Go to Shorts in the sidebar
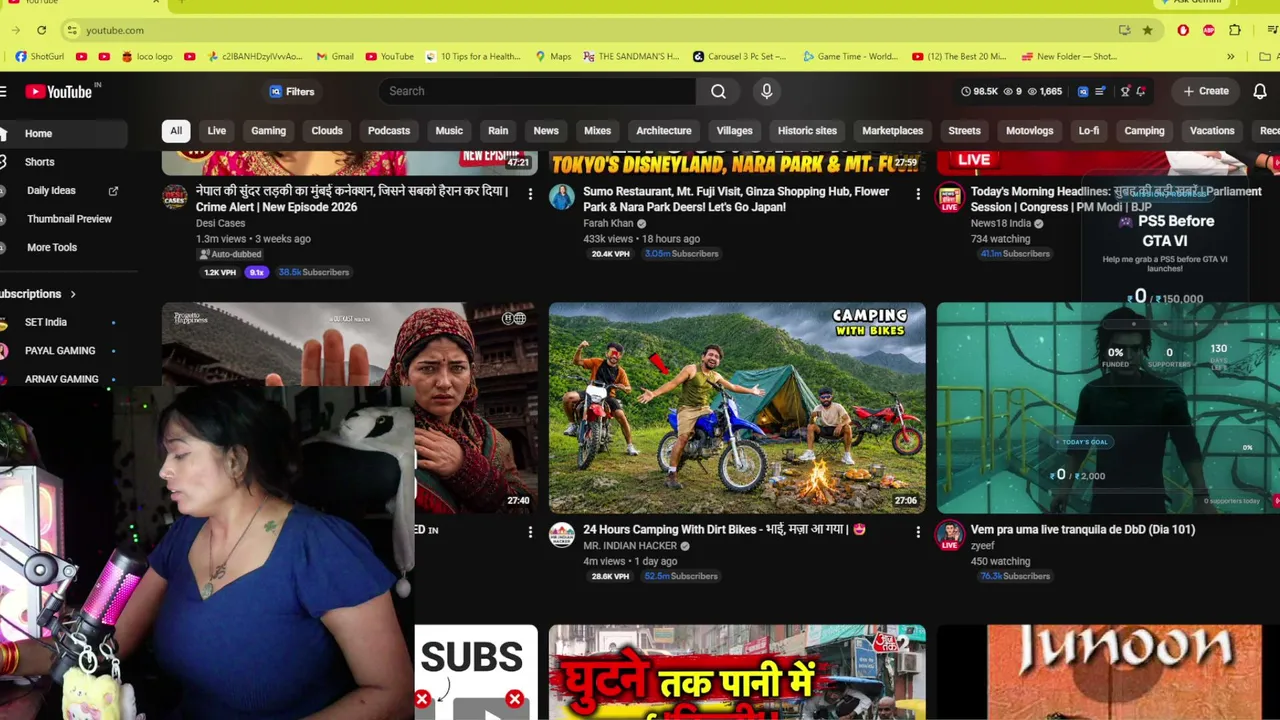Screen dimensions: 1280x720 click(64, 162)
